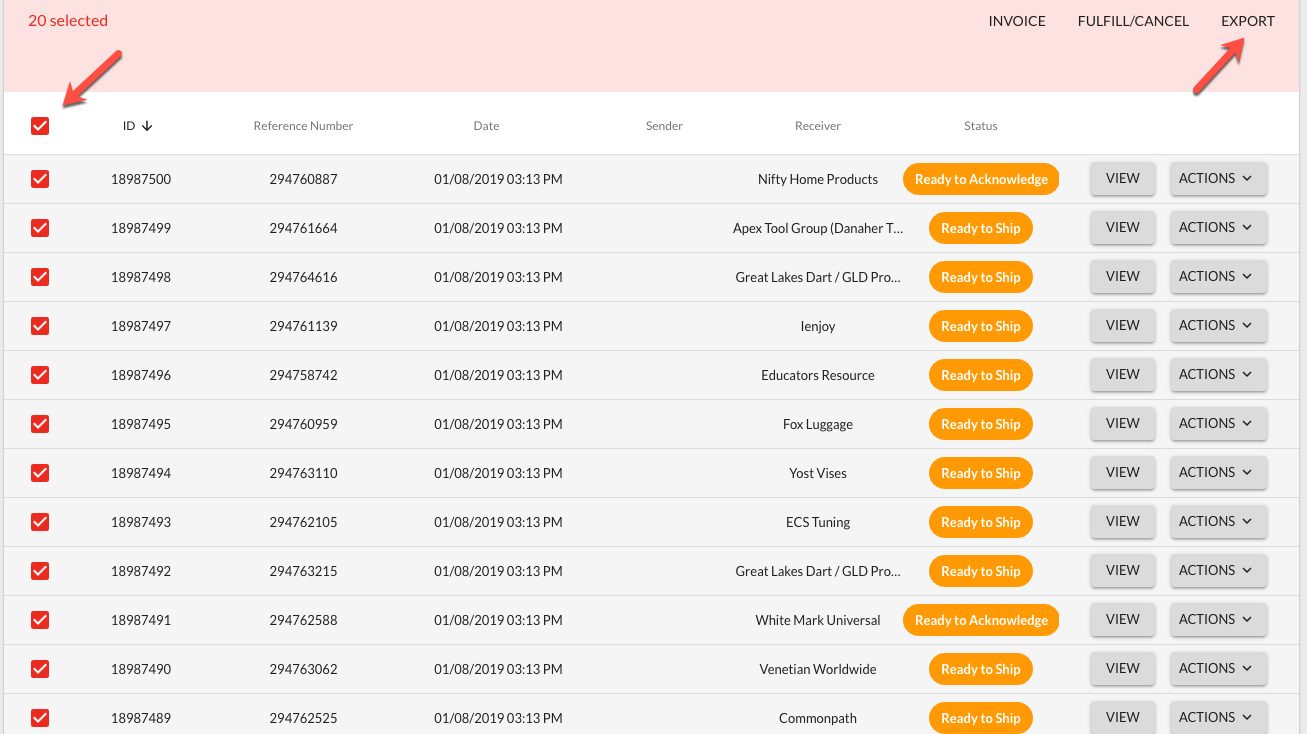
Task: Click the Ready to Acknowledge badge for White Mark Universal
Action: tap(980, 620)
